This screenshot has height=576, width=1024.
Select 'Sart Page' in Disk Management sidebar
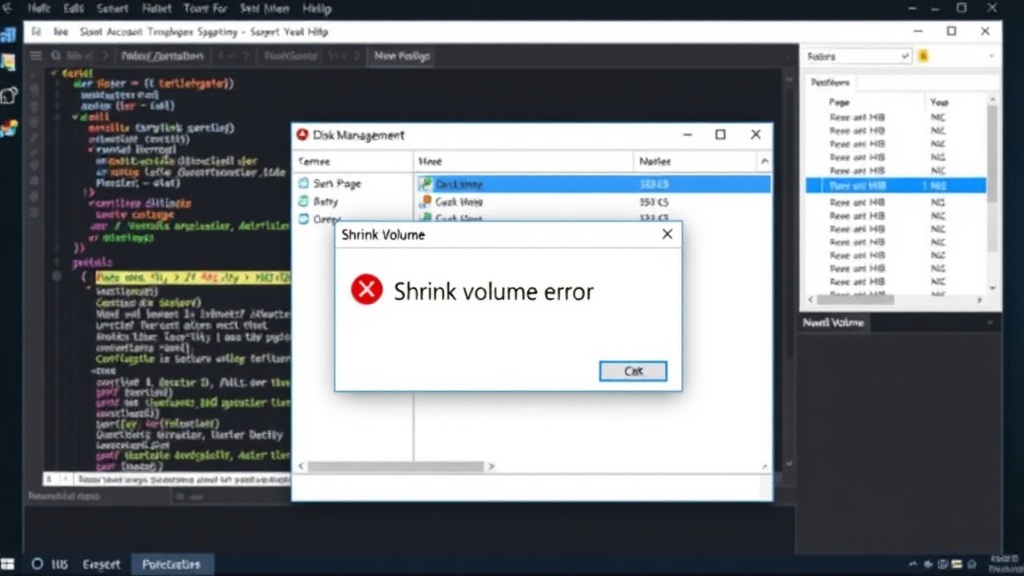coord(337,184)
